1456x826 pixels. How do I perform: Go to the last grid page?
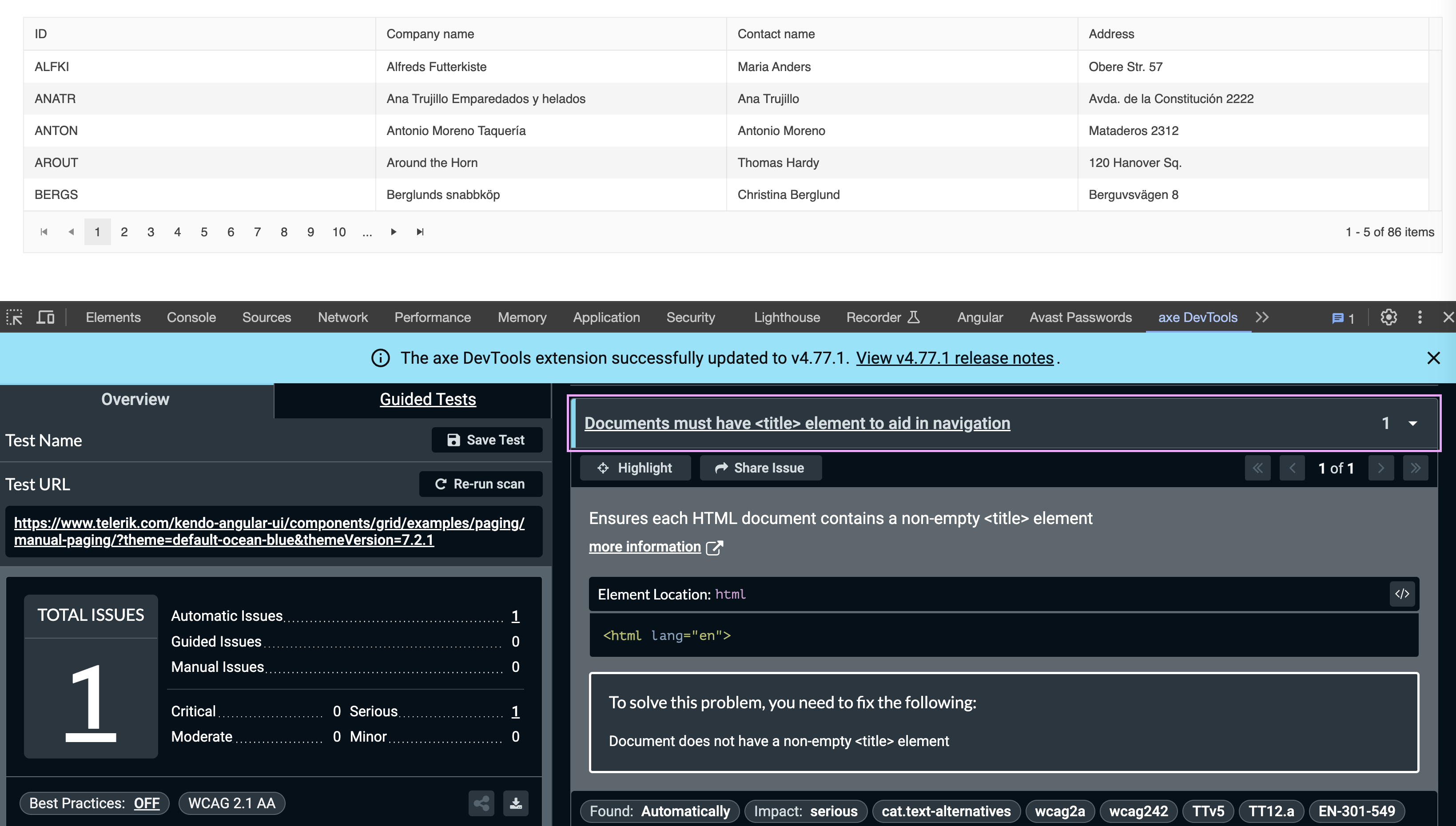pos(420,232)
